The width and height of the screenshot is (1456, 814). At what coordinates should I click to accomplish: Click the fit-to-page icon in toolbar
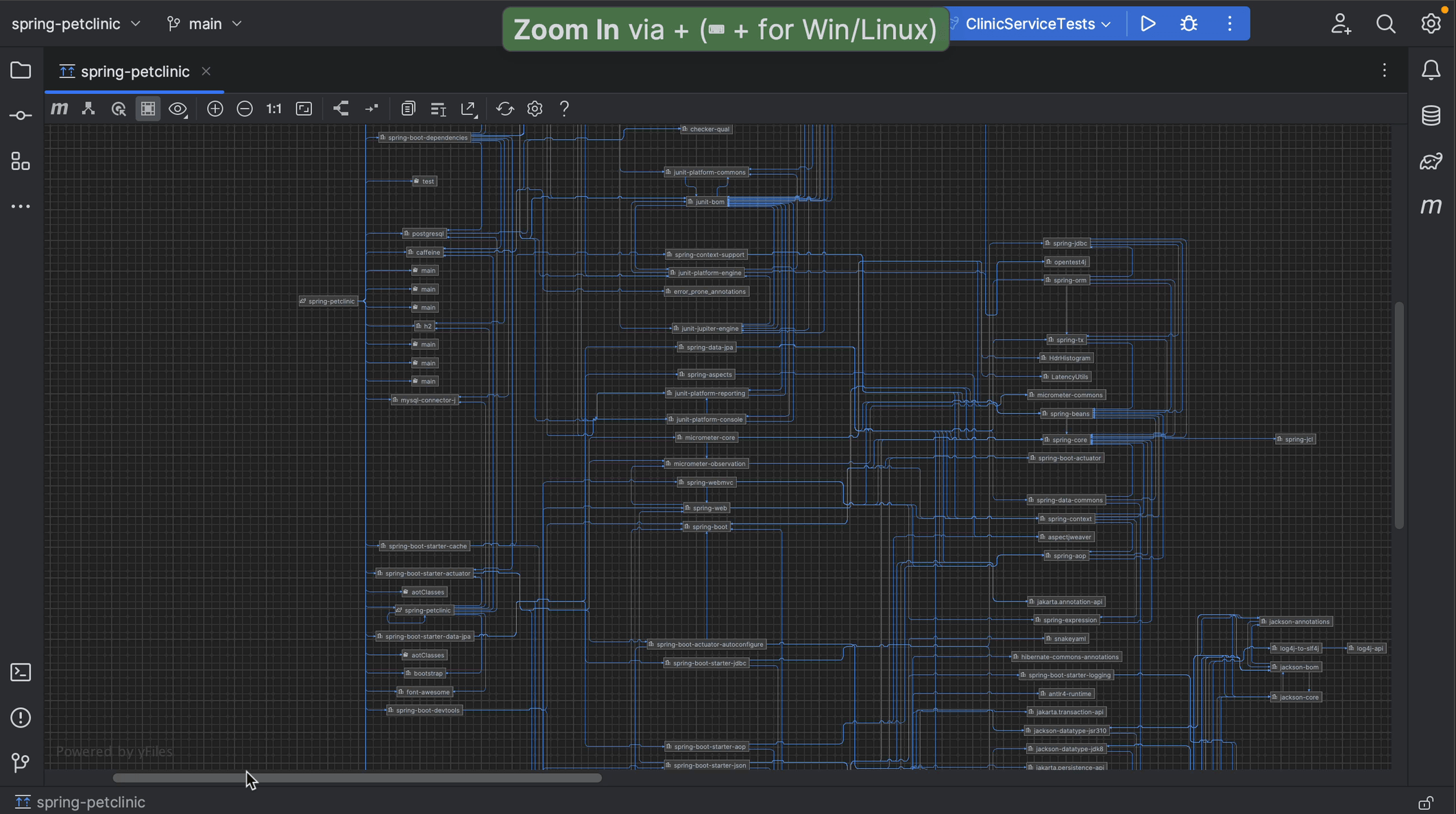tap(303, 108)
